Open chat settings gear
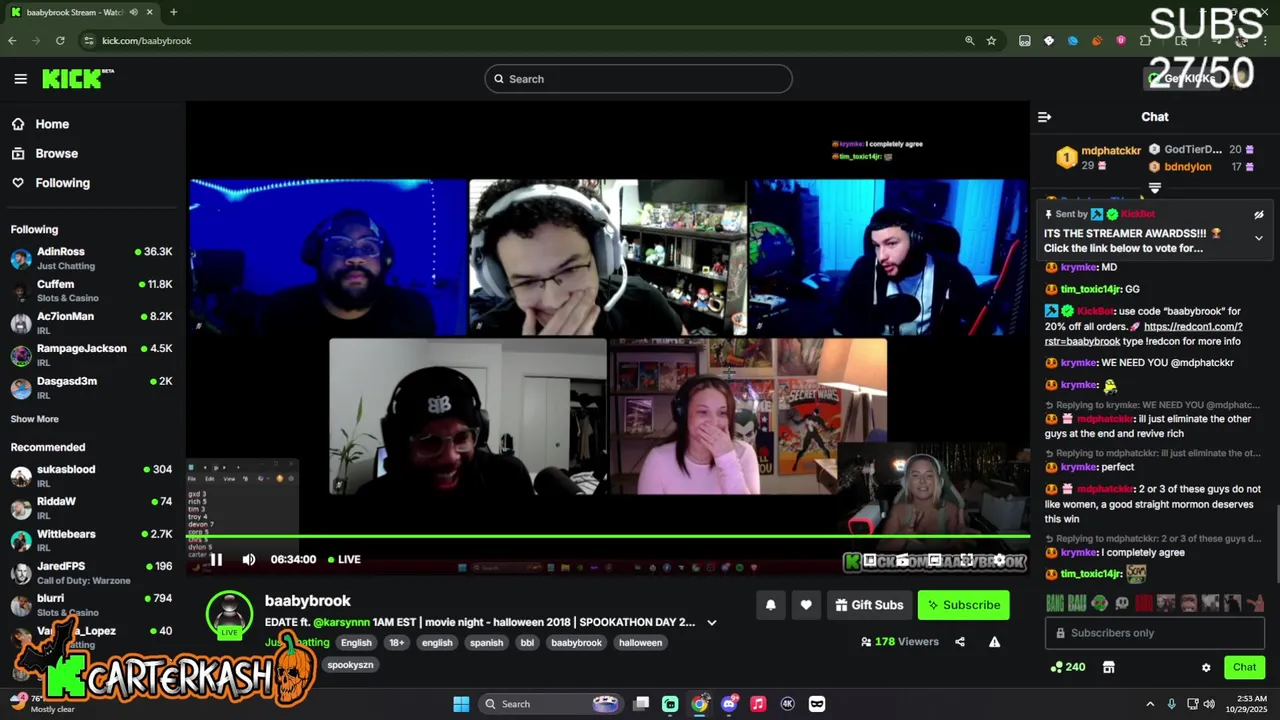Image resolution: width=1280 pixels, height=720 pixels. [x=1206, y=667]
